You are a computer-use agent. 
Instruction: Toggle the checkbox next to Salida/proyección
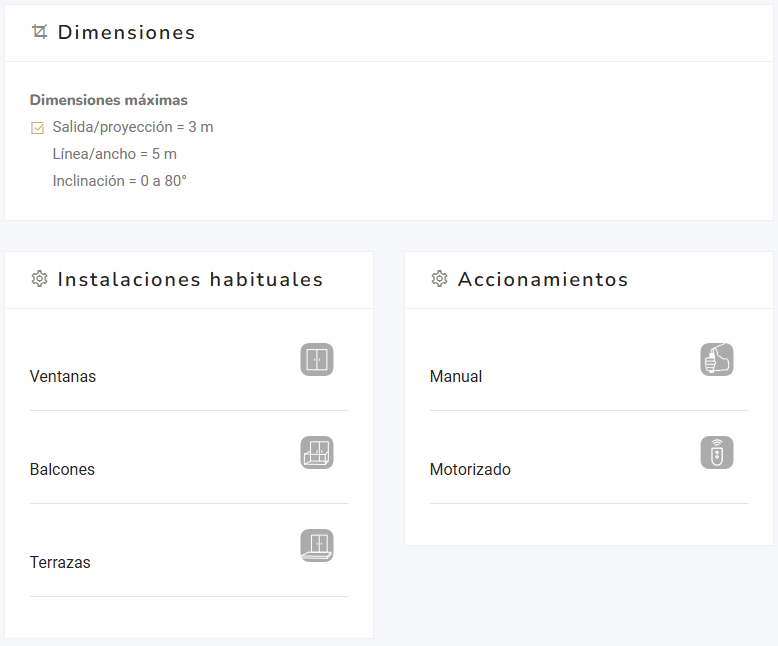38,128
